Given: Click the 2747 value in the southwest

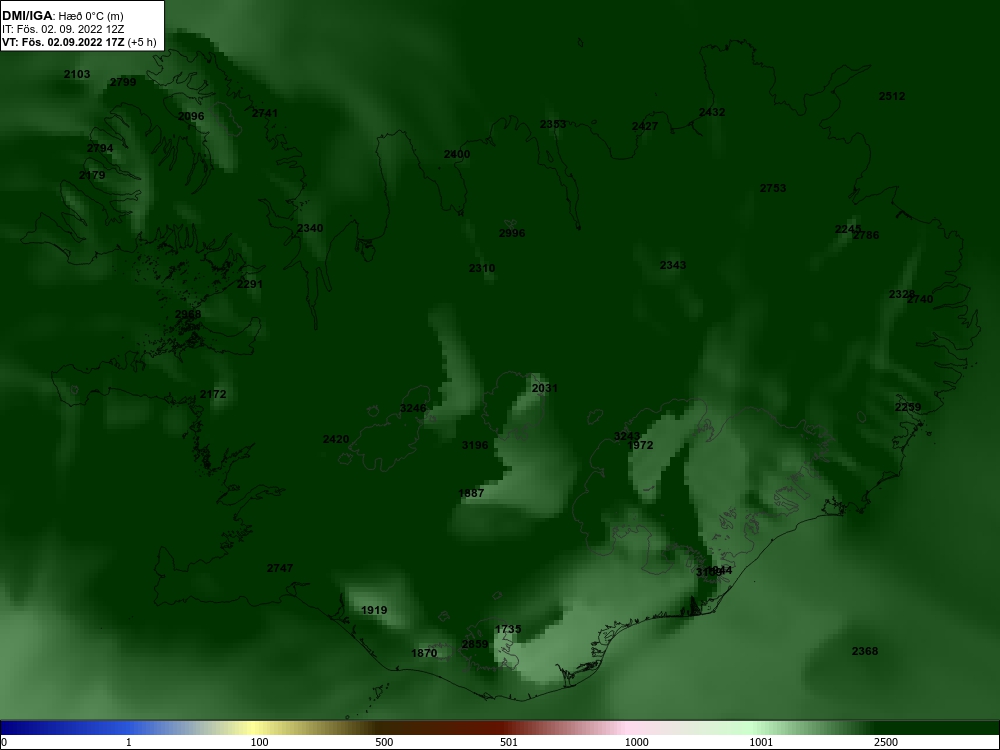Looking at the screenshot, I should [x=280, y=568].
